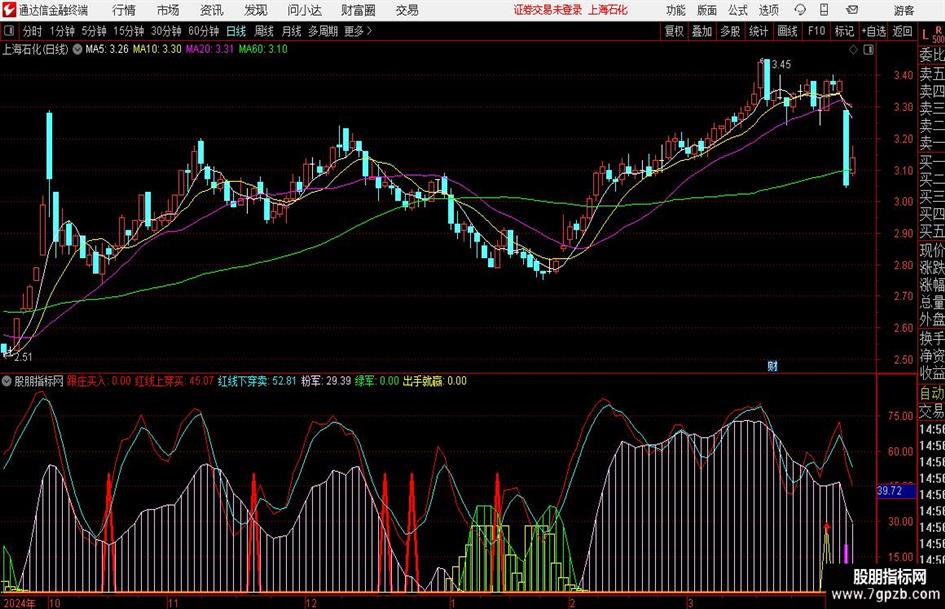Screen dimensions: 945x609
Task: Click the 跟庄买入 indicator label
Action: coord(86,381)
